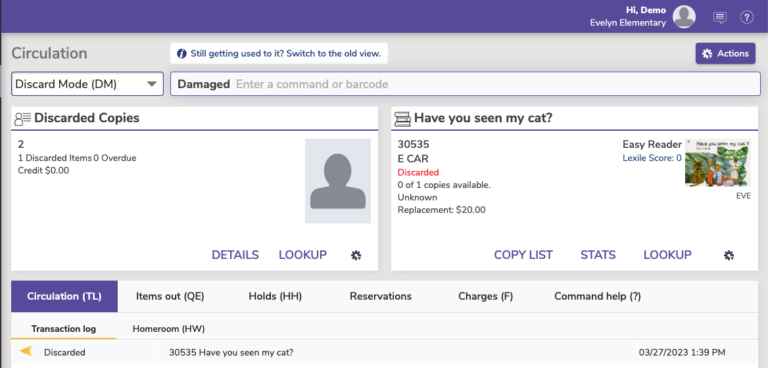Open the Charges (F) tab
This screenshot has width=768, height=368.
485,296
